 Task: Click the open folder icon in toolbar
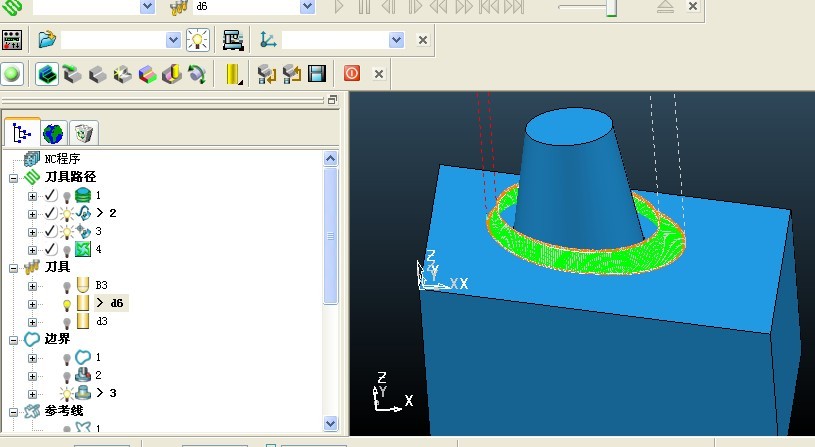coord(47,40)
